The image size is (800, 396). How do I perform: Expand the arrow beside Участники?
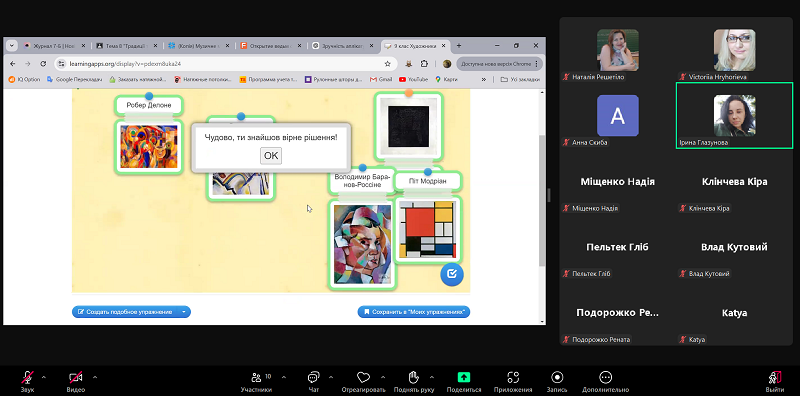click(x=284, y=378)
